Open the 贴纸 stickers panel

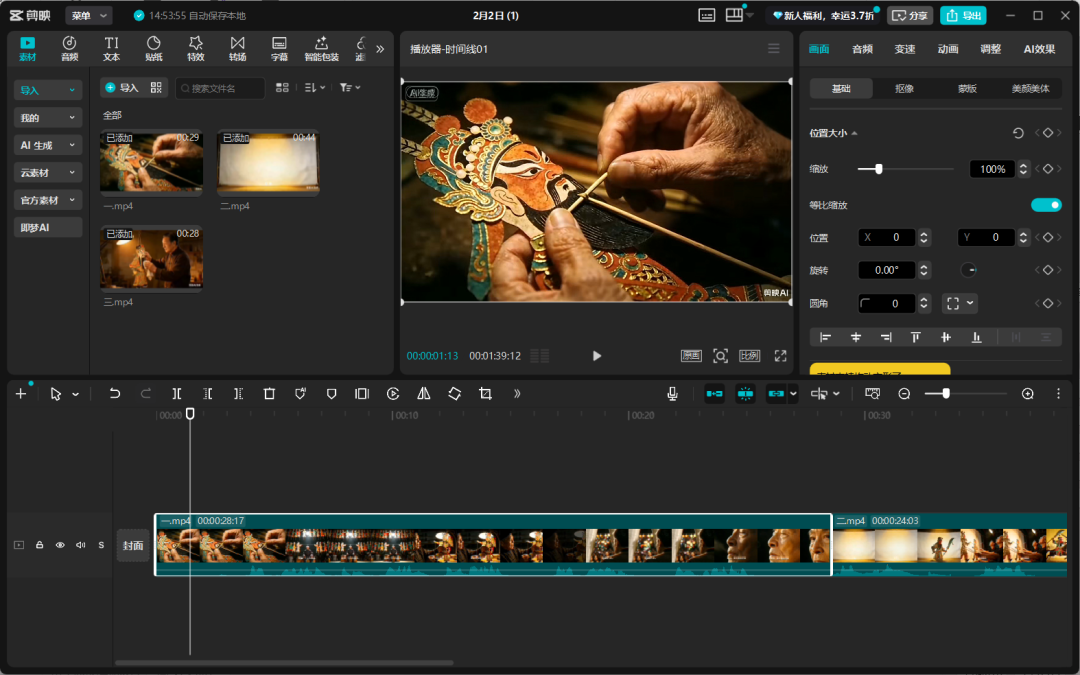click(x=154, y=48)
